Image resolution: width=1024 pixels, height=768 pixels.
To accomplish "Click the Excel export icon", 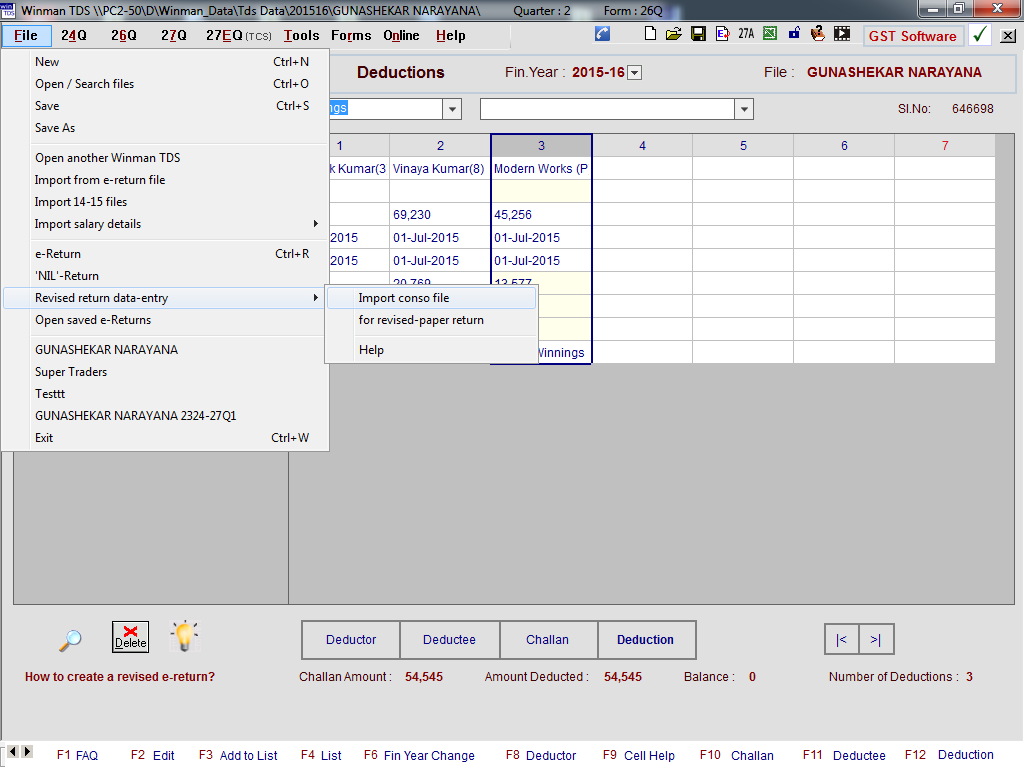I will pos(770,34).
